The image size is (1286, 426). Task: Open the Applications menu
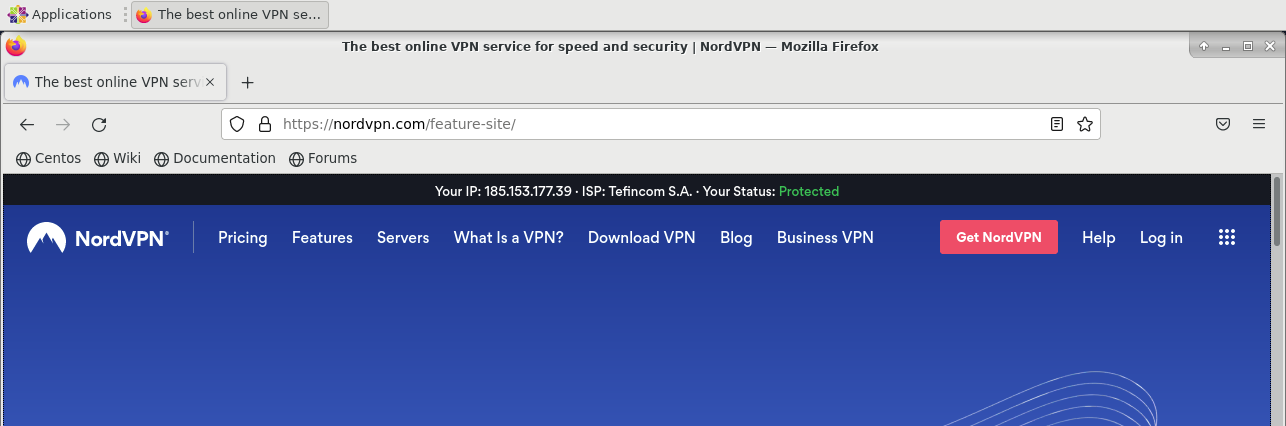click(60, 15)
